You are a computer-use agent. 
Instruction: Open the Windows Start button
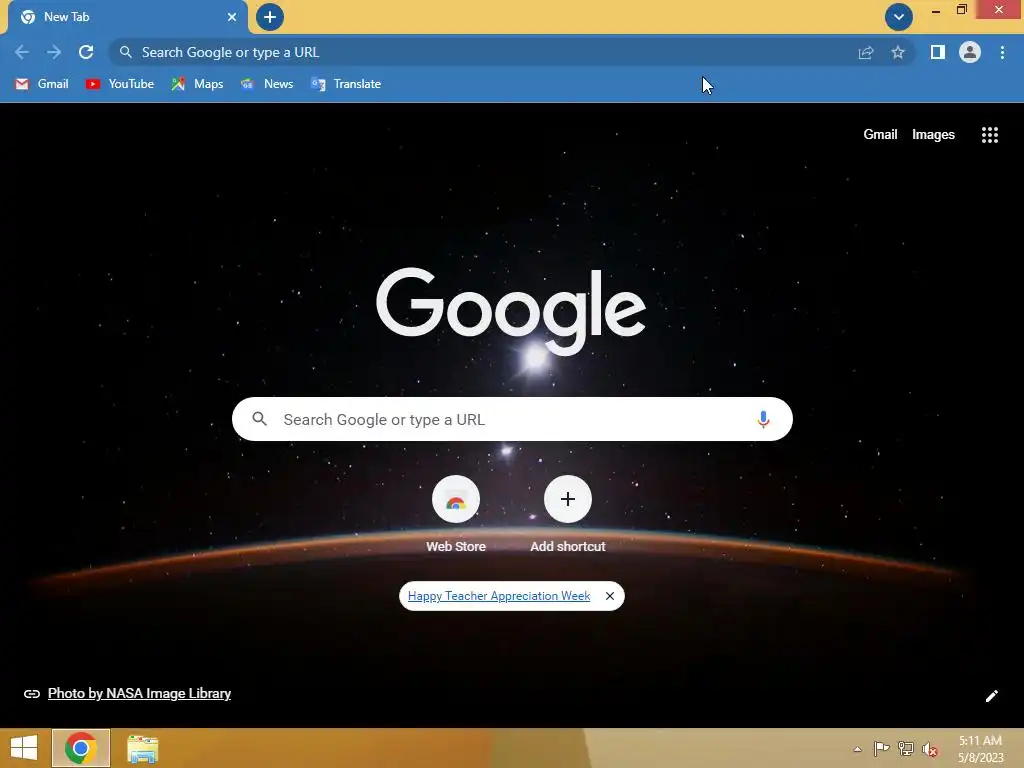click(24, 748)
